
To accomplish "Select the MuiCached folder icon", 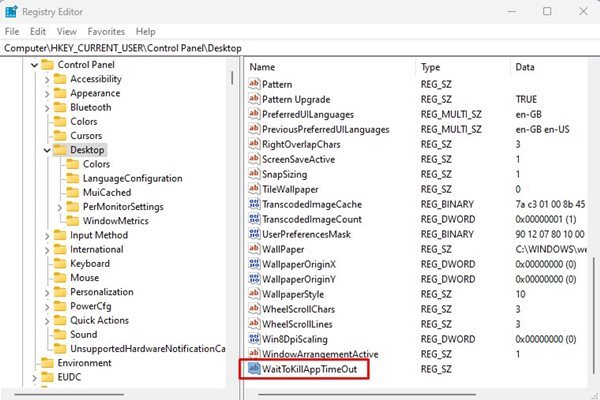I will (x=73, y=192).
